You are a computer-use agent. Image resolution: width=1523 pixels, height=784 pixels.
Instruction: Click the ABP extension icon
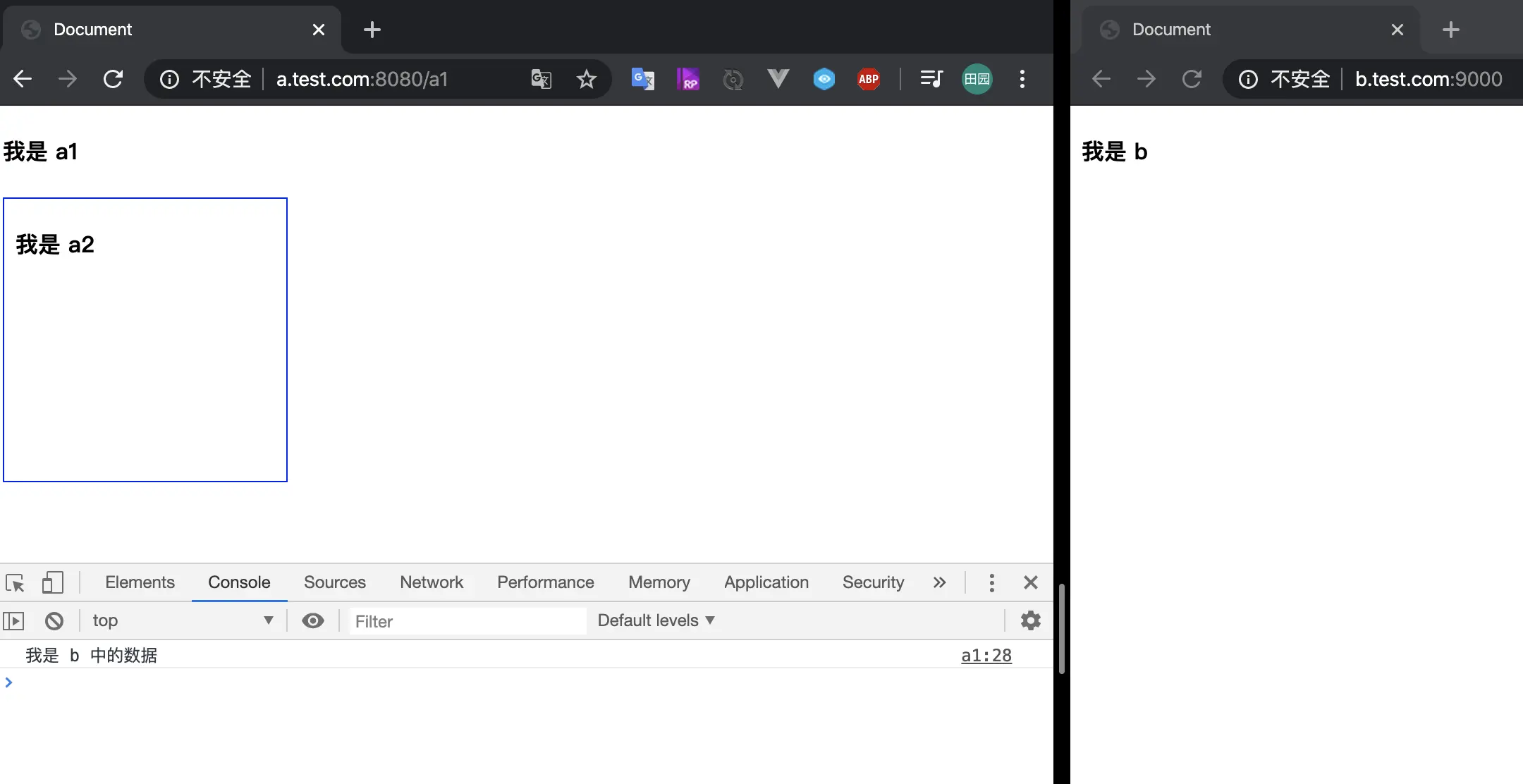pyautogui.click(x=869, y=79)
